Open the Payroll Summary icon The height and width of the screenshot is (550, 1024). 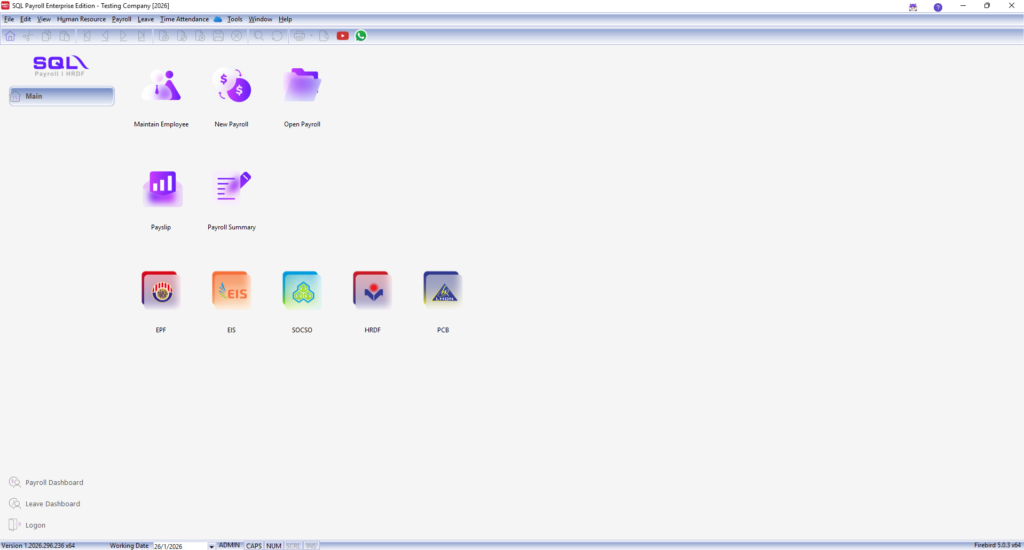click(231, 189)
